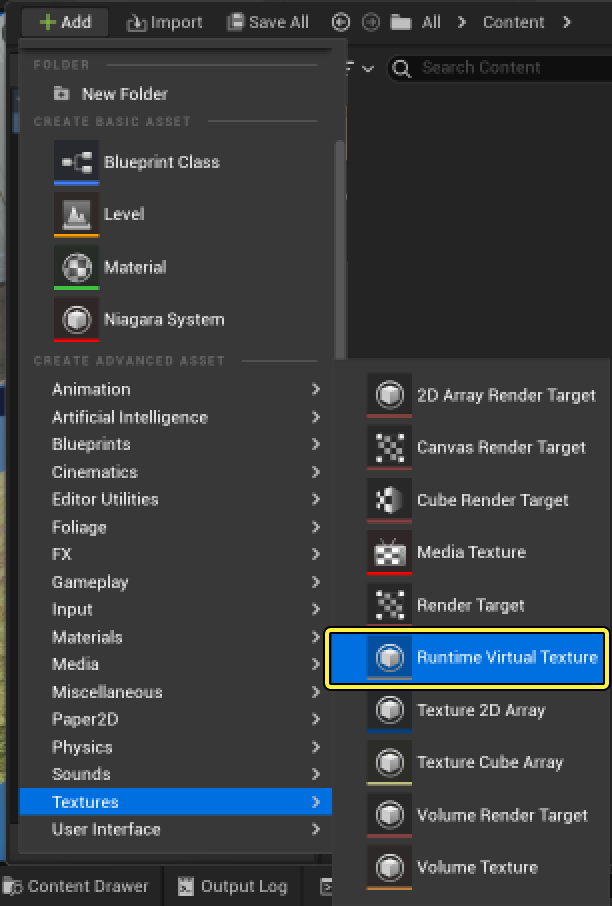612x906 pixels.
Task: Open the Gameplay submenu
Action: pyautogui.click(x=175, y=582)
